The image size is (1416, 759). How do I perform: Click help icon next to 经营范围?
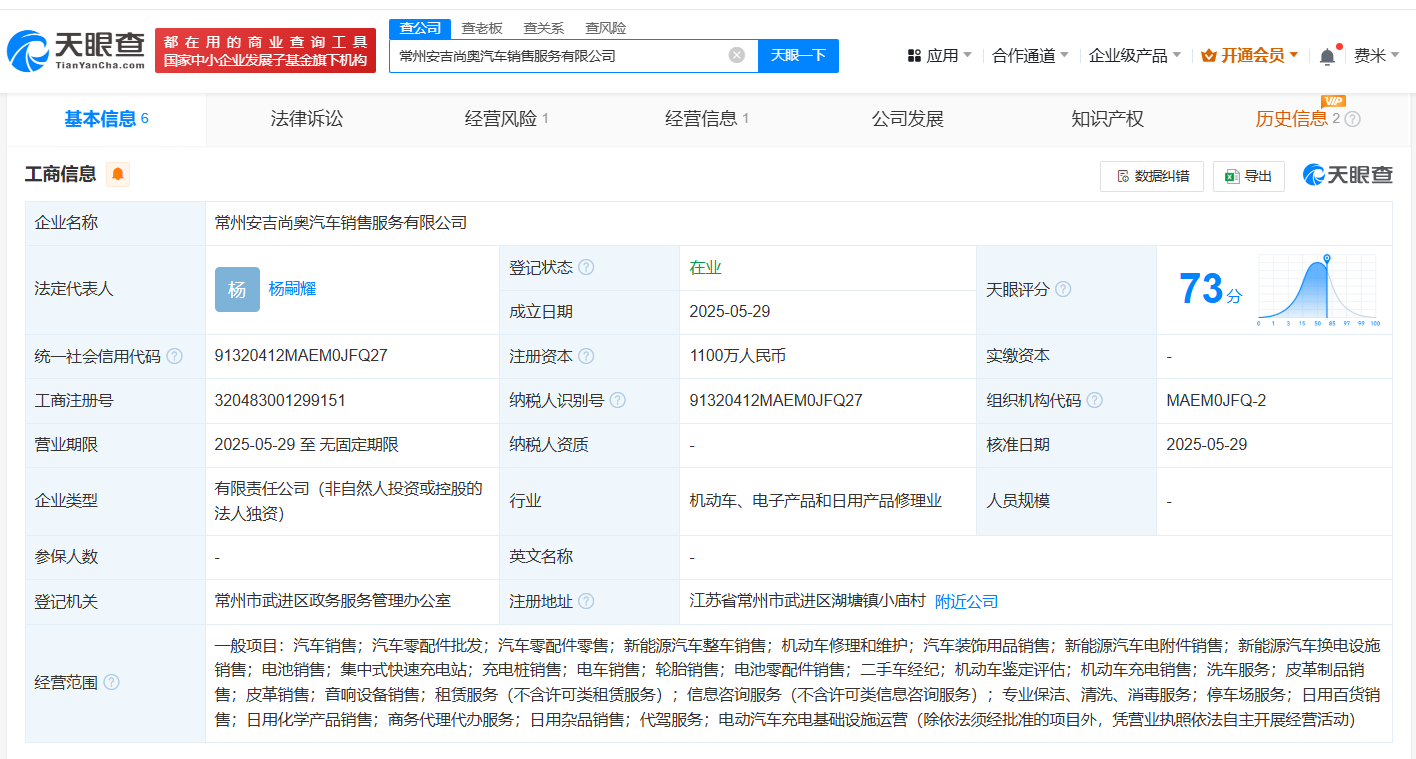tap(111, 682)
